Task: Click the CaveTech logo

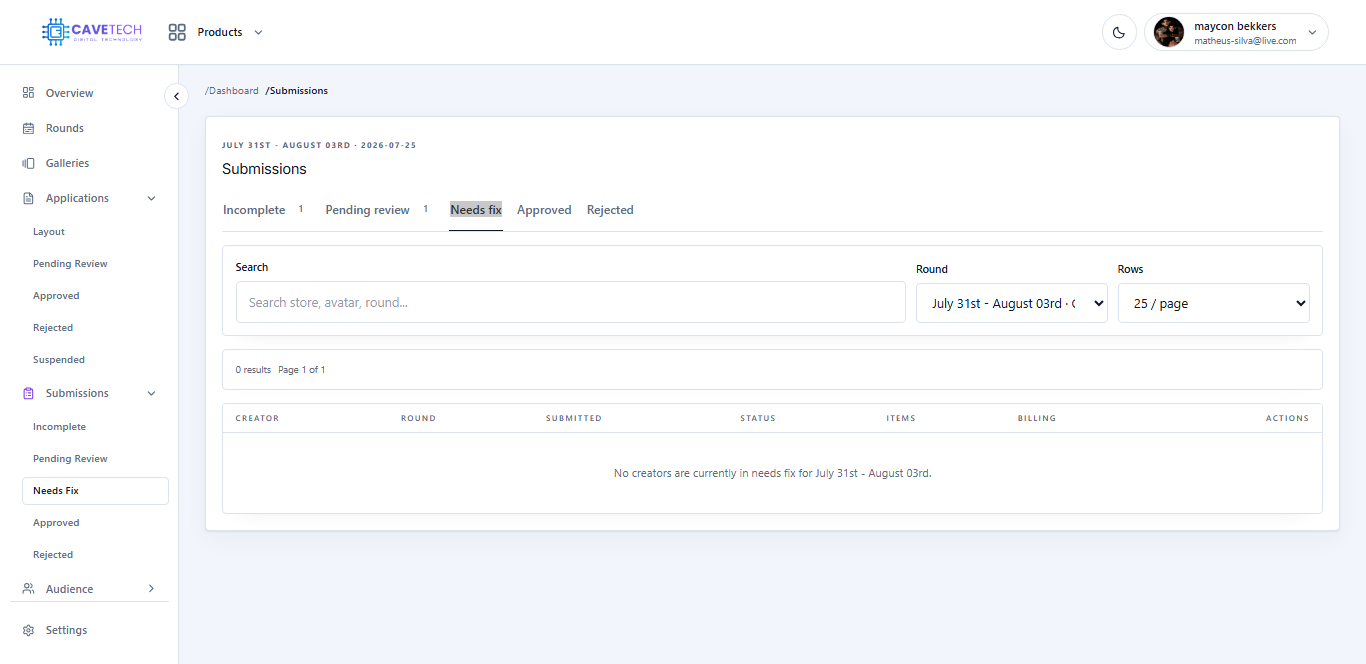Action: (92, 32)
